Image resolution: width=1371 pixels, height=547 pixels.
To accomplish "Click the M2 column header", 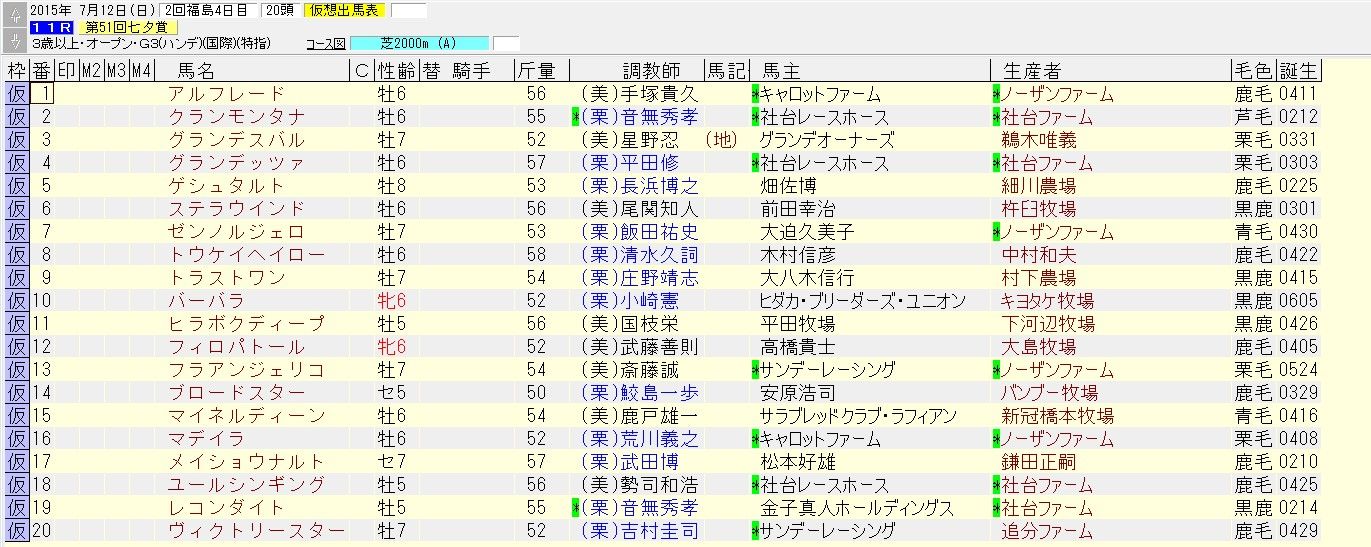I will pyautogui.click(x=91, y=71).
